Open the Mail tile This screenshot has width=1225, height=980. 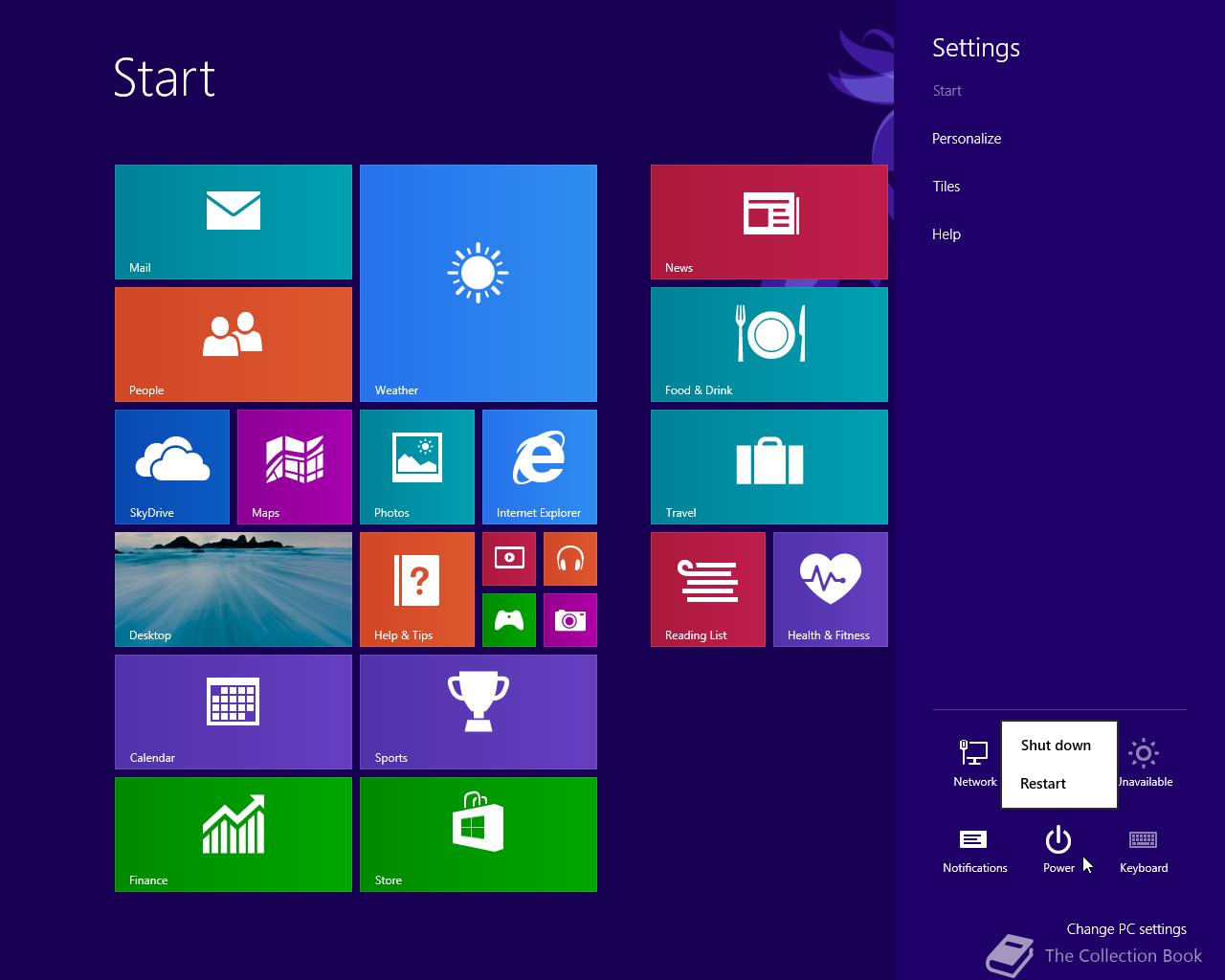point(234,222)
